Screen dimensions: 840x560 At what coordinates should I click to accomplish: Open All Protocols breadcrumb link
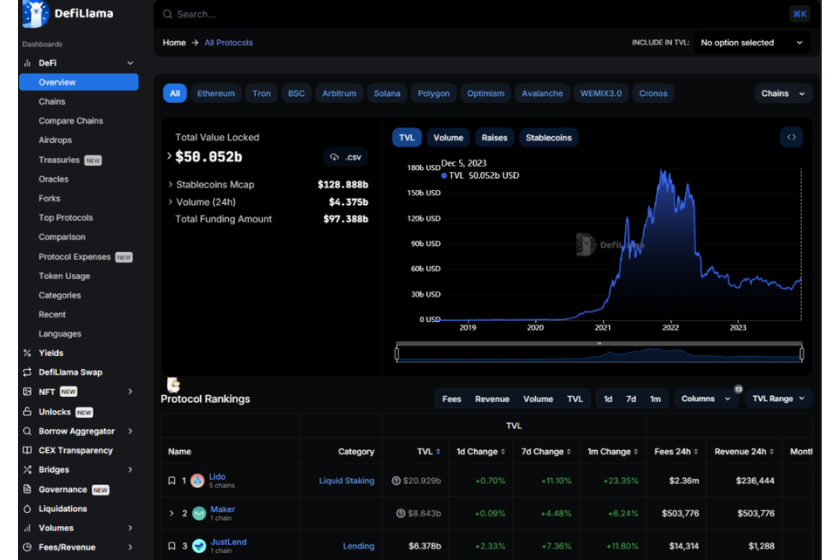pos(229,42)
